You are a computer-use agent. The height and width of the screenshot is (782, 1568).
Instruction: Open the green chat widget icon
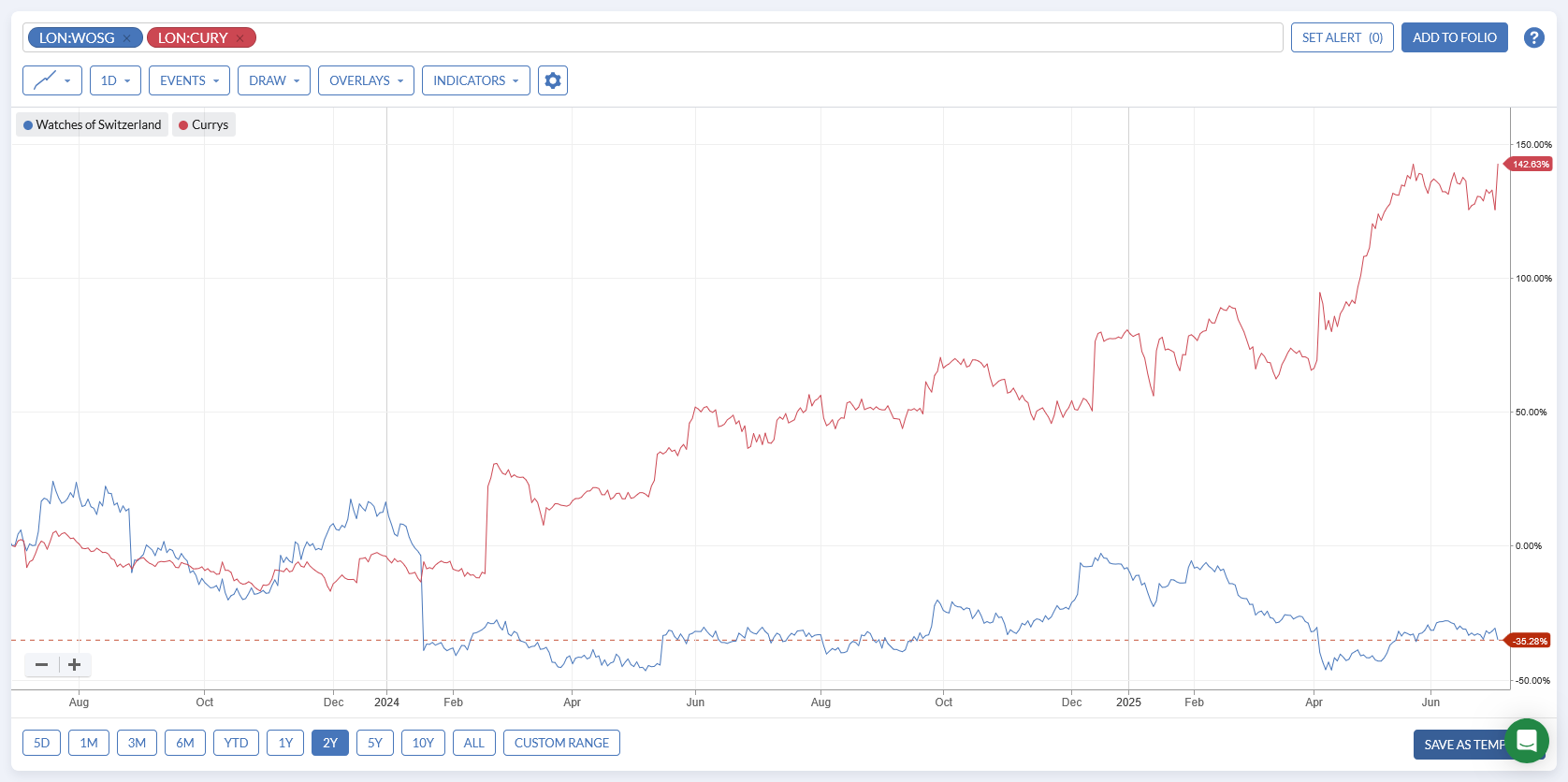click(x=1527, y=741)
